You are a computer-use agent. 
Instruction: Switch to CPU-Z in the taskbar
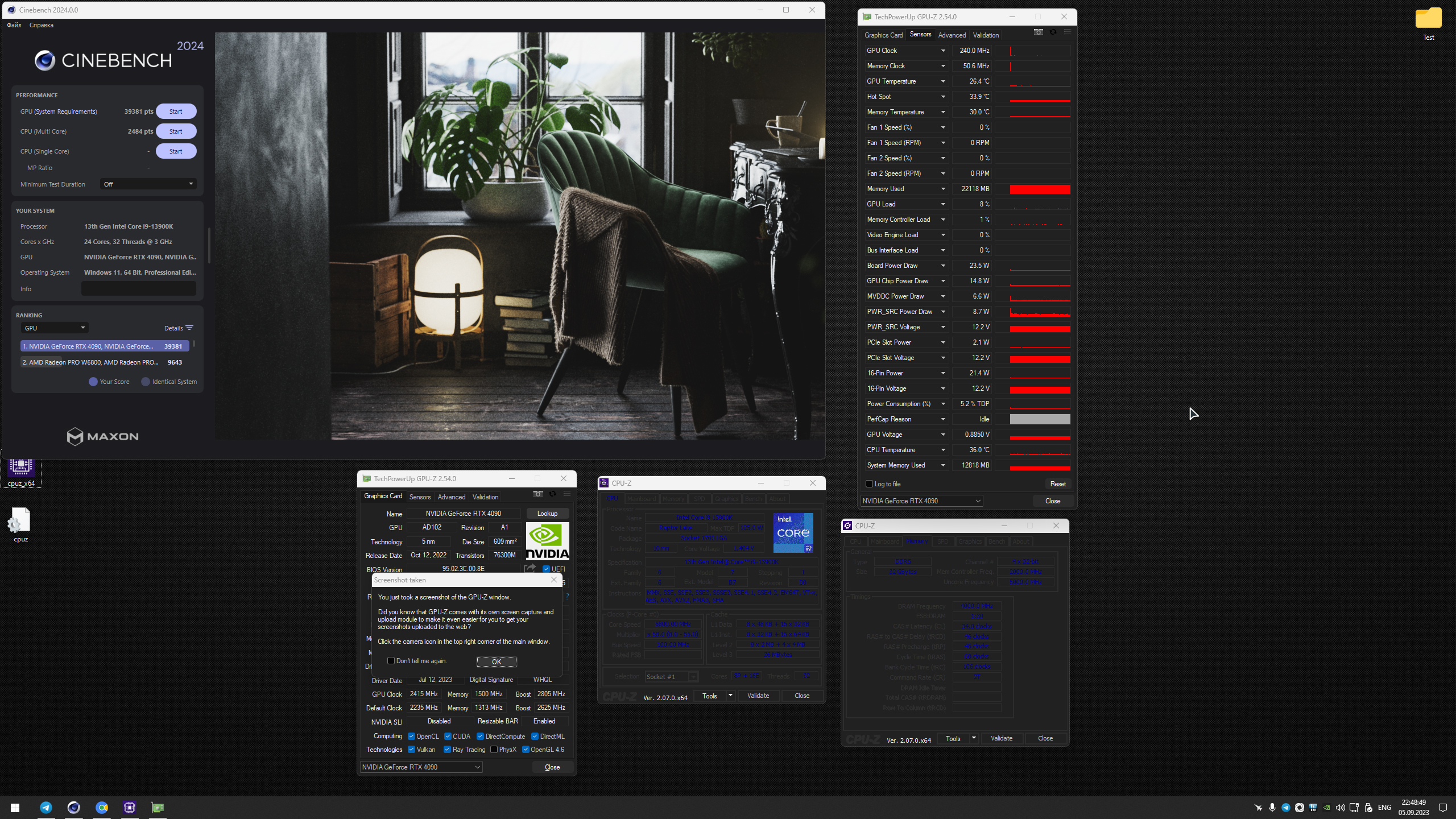[x=130, y=807]
